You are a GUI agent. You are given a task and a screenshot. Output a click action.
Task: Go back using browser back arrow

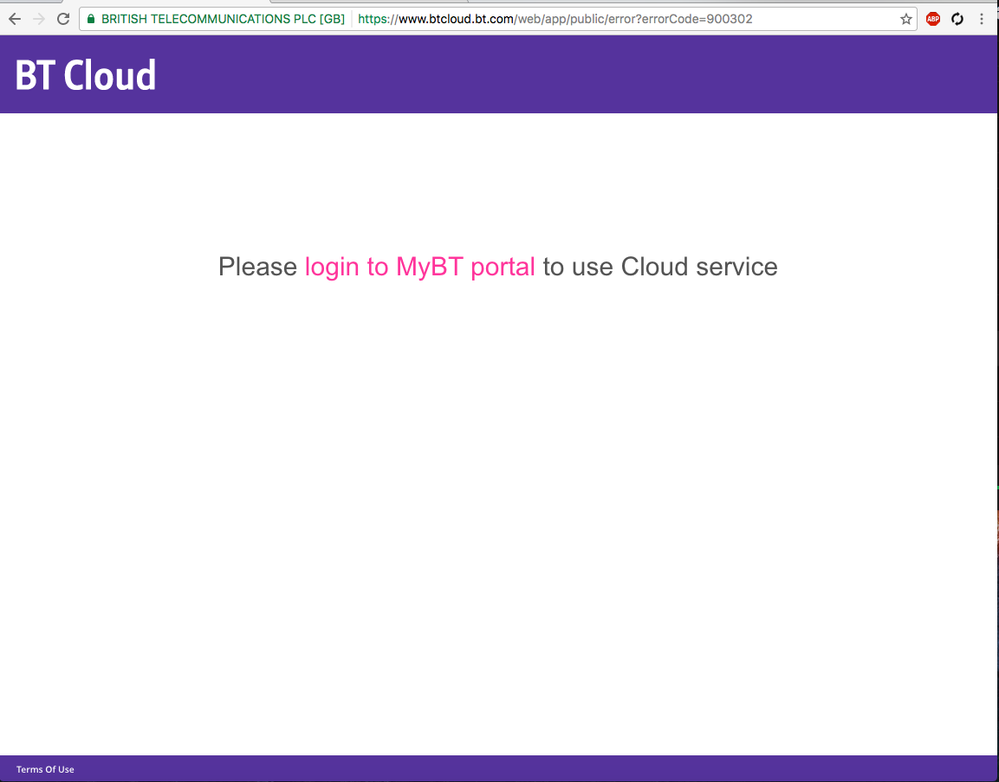point(15,19)
